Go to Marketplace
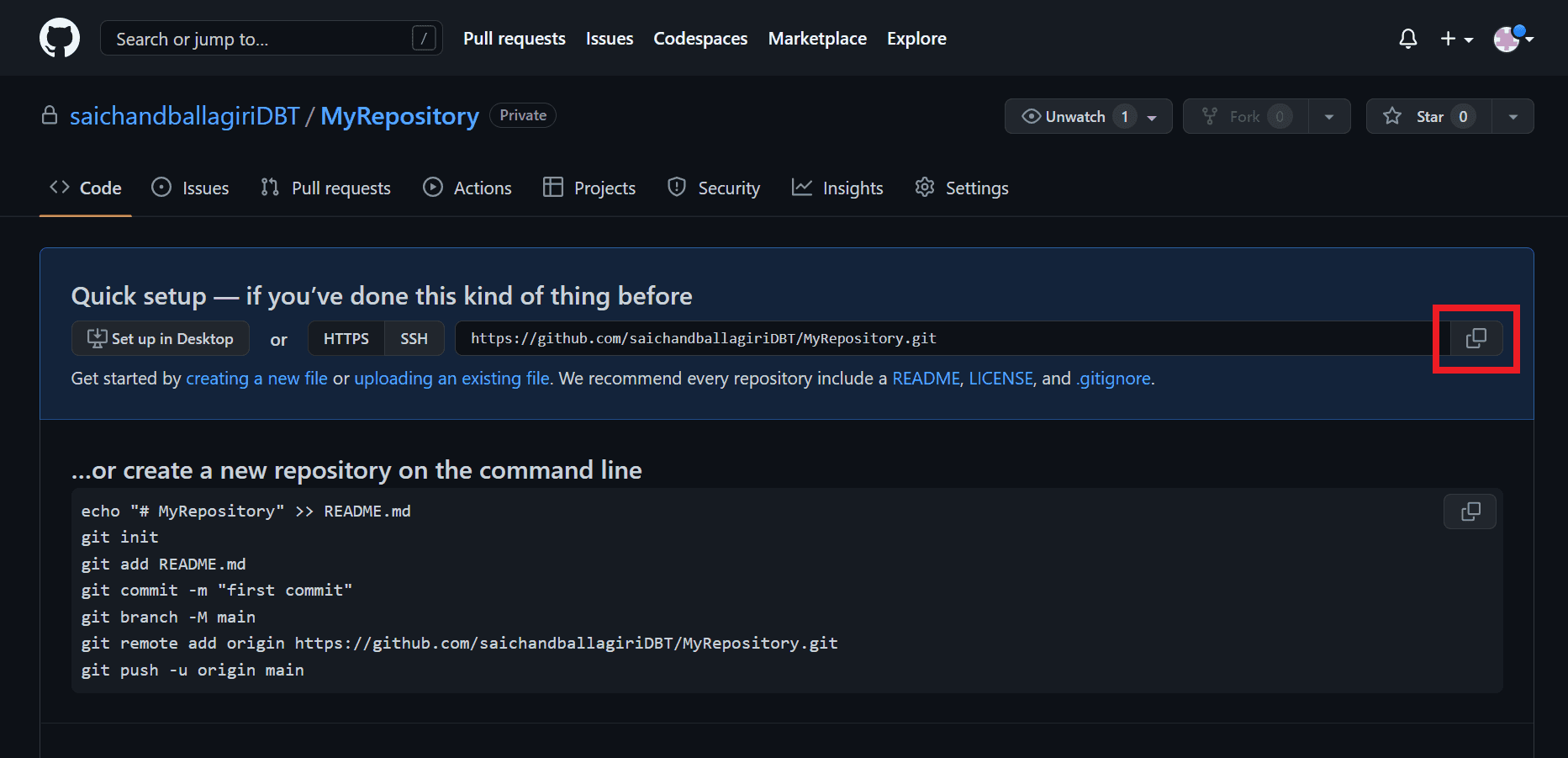The height and width of the screenshot is (758, 1568). 817,39
